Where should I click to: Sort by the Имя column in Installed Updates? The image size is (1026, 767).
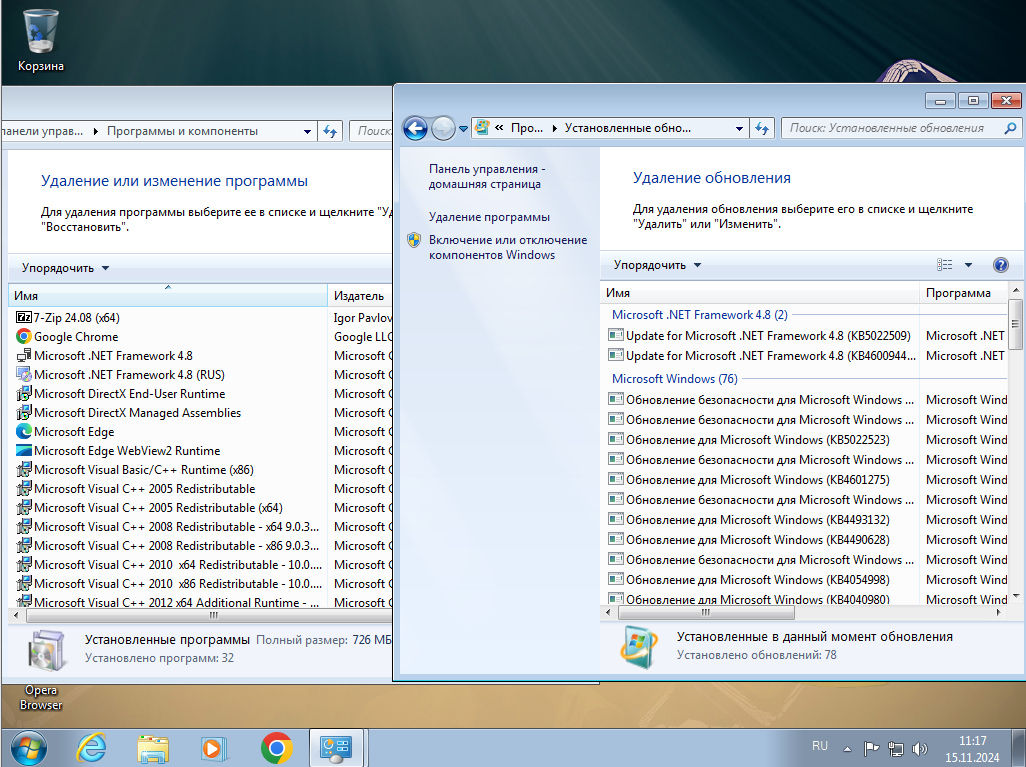(759, 293)
